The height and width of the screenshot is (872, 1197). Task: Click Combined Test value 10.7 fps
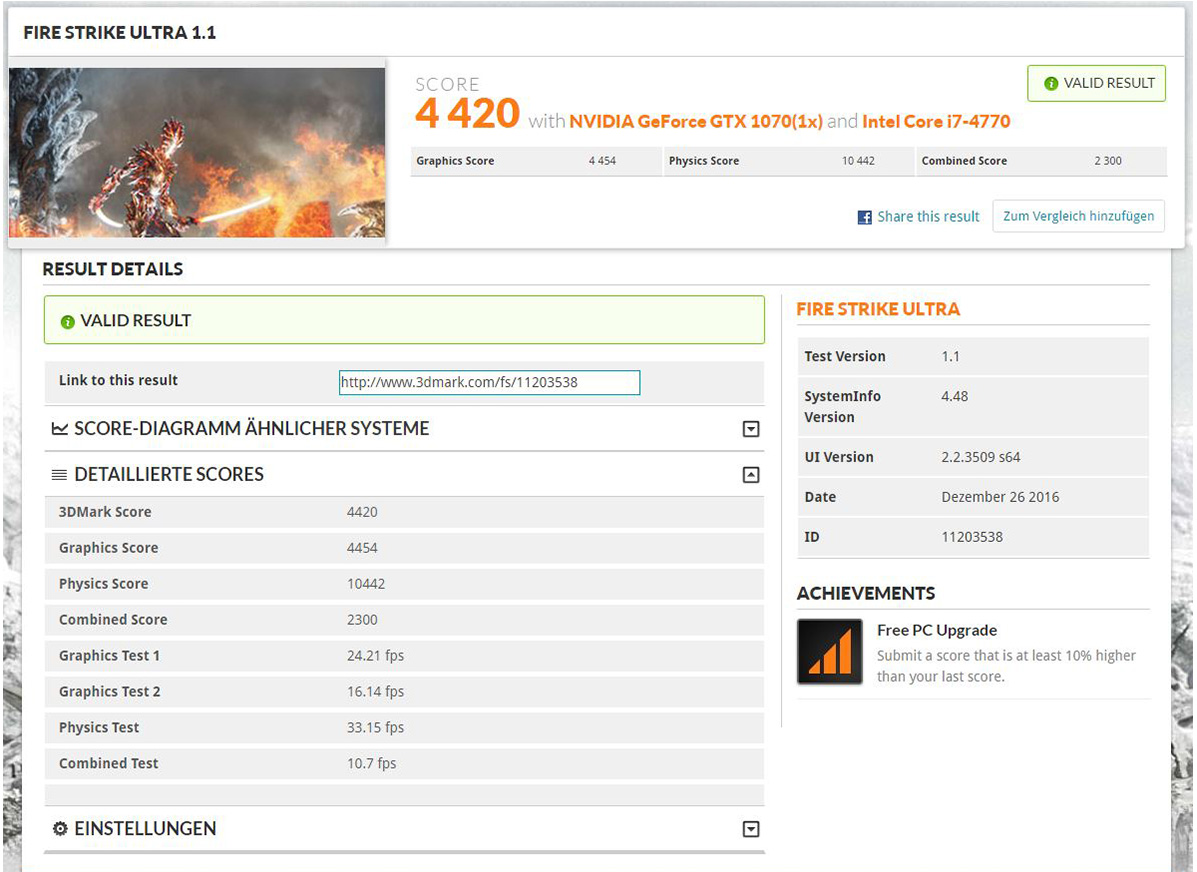pyautogui.click(x=372, y=764)
